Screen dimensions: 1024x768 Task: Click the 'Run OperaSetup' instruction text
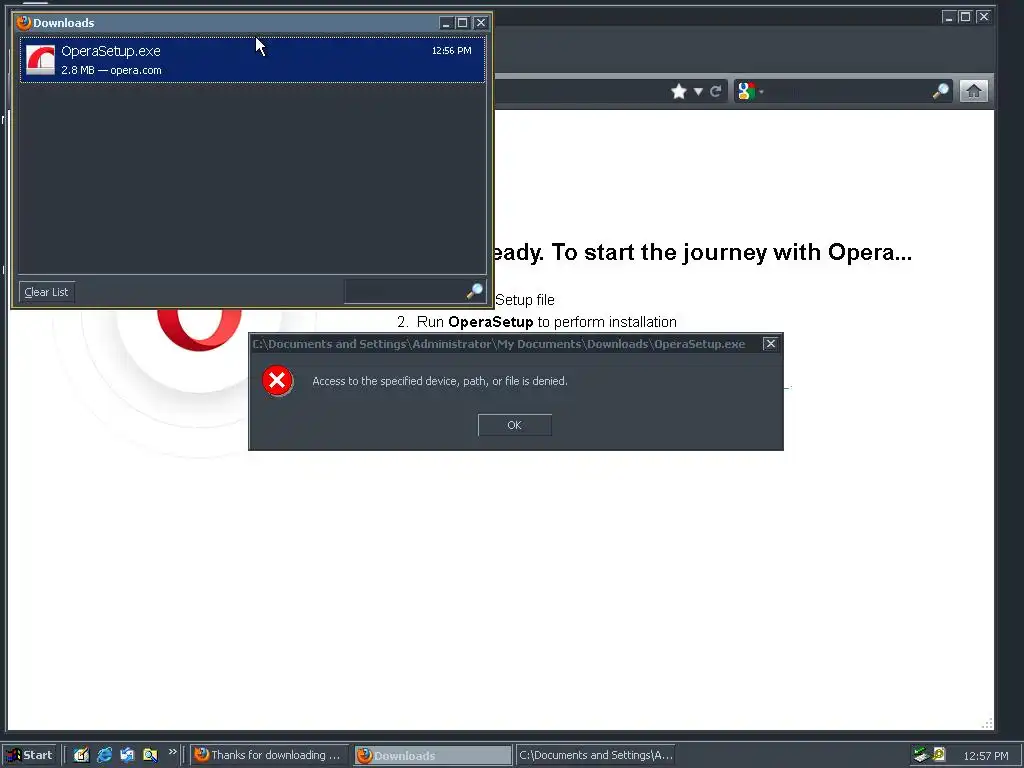(547, 322)
